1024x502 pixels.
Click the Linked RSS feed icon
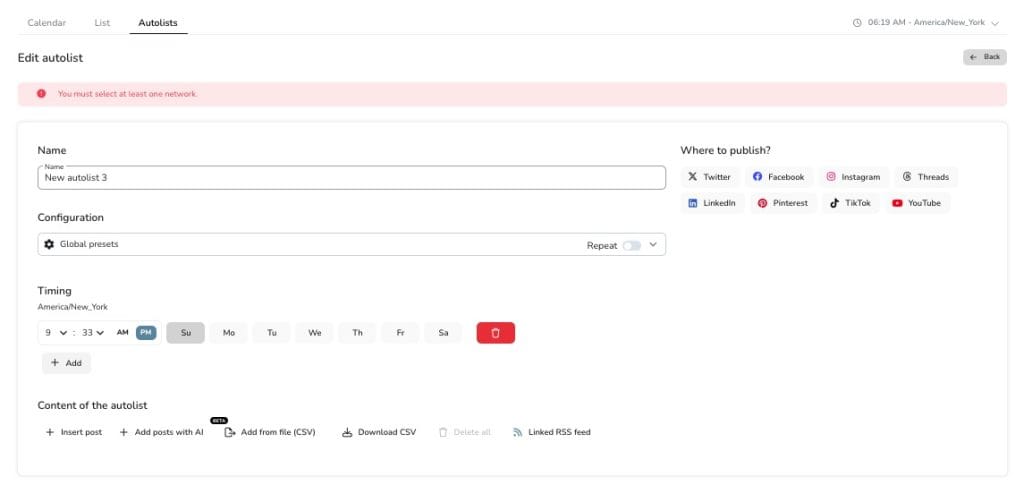(x=518, y=432)
